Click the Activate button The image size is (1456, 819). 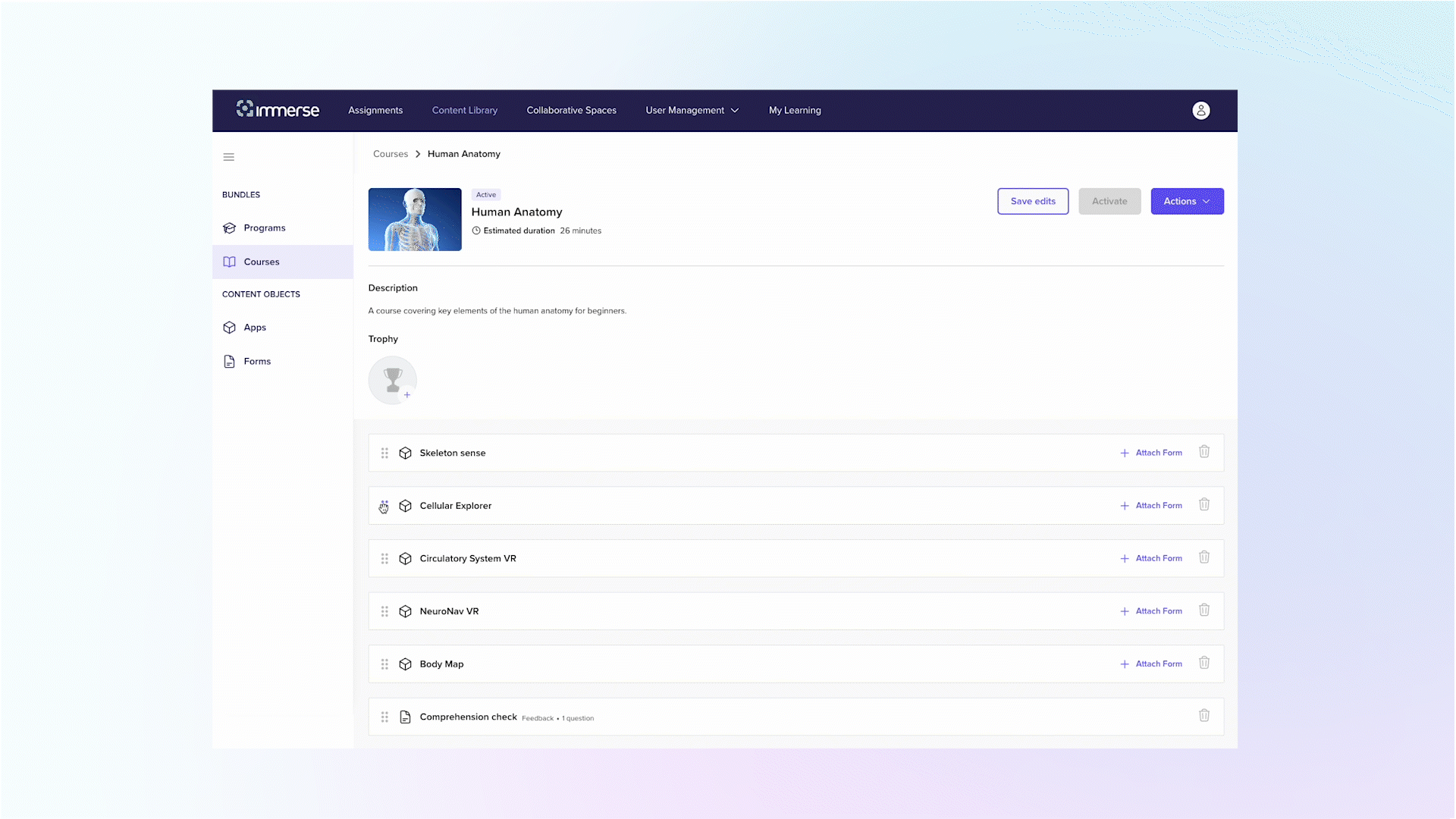pyautogui.click(x=1109, y=201)
